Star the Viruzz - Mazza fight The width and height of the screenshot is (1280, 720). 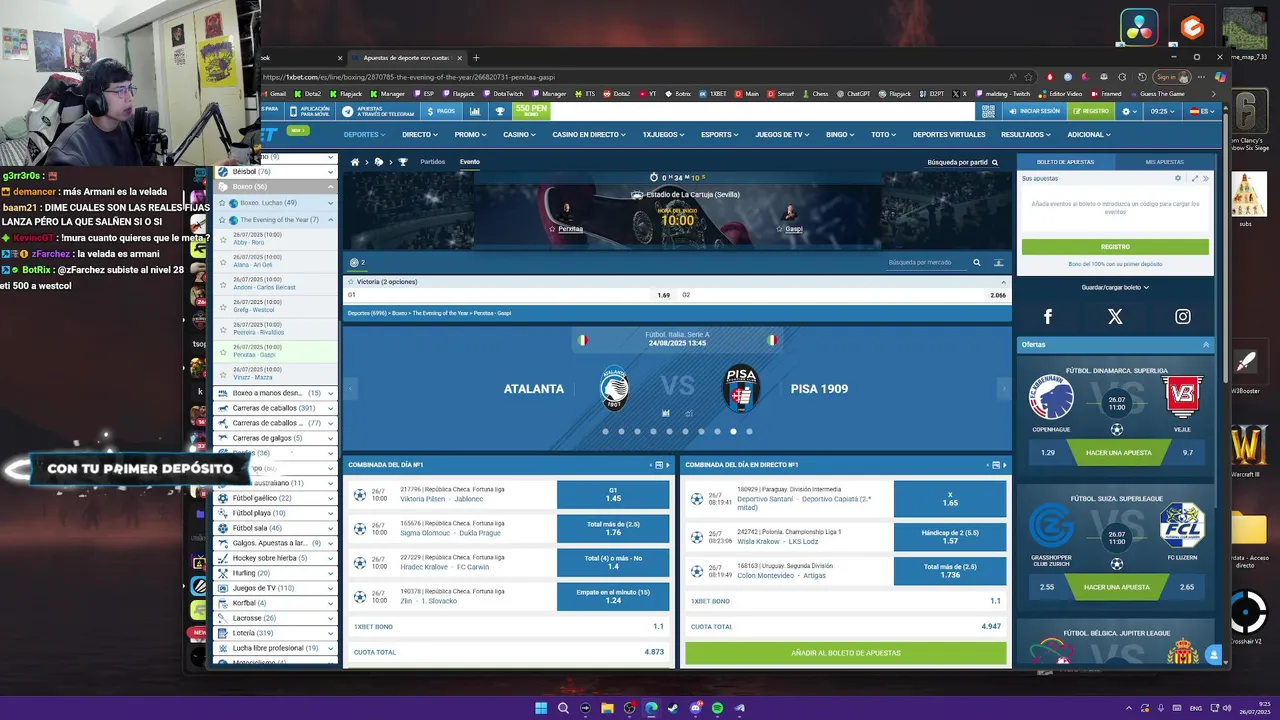click(223, 375)
